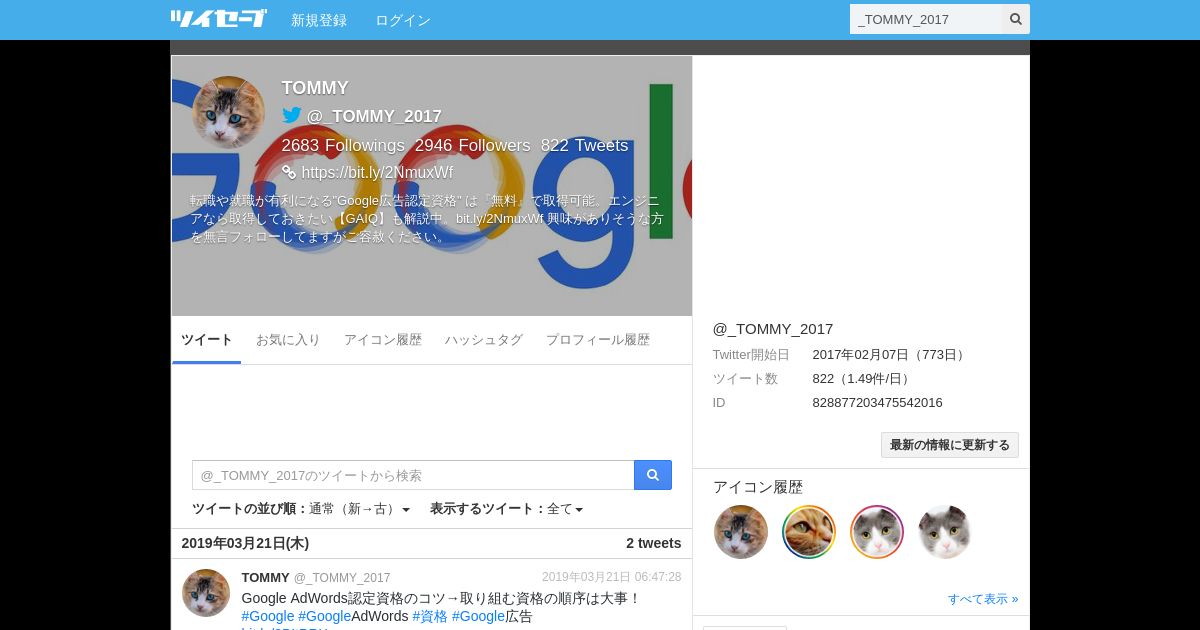Click the blue tweet search magnifier button
This screenshot has height=630, width=1200.
point(653,475)
